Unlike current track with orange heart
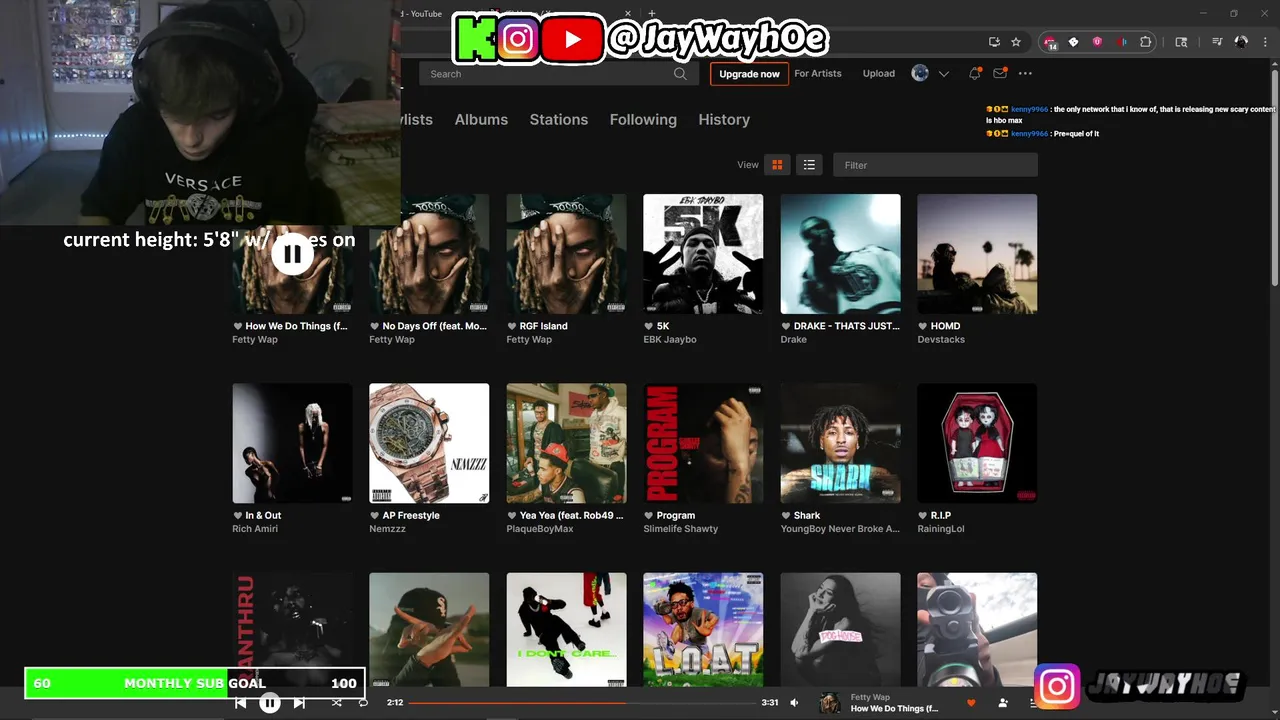 [970, 703]
